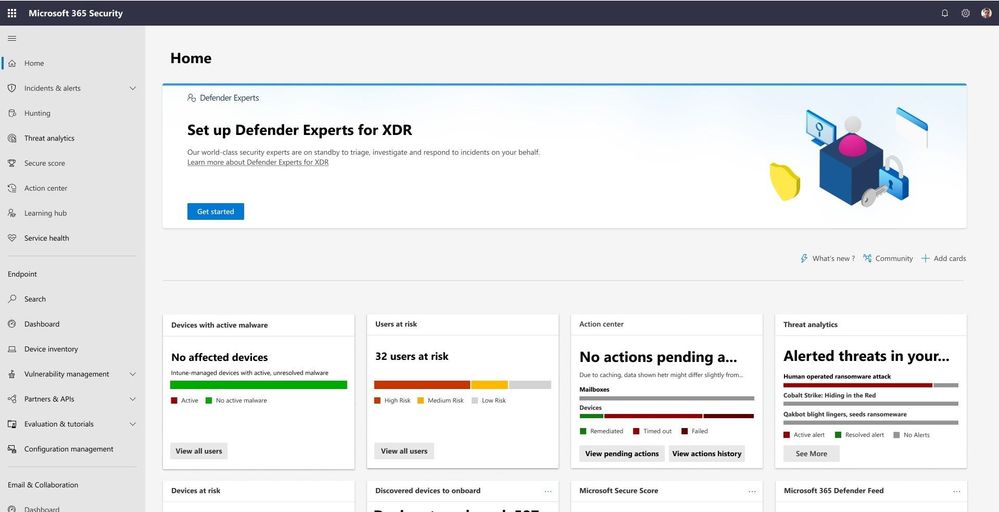Open notifications bell icon
Screen dimensions: 999x512
(x=945, y=13)
